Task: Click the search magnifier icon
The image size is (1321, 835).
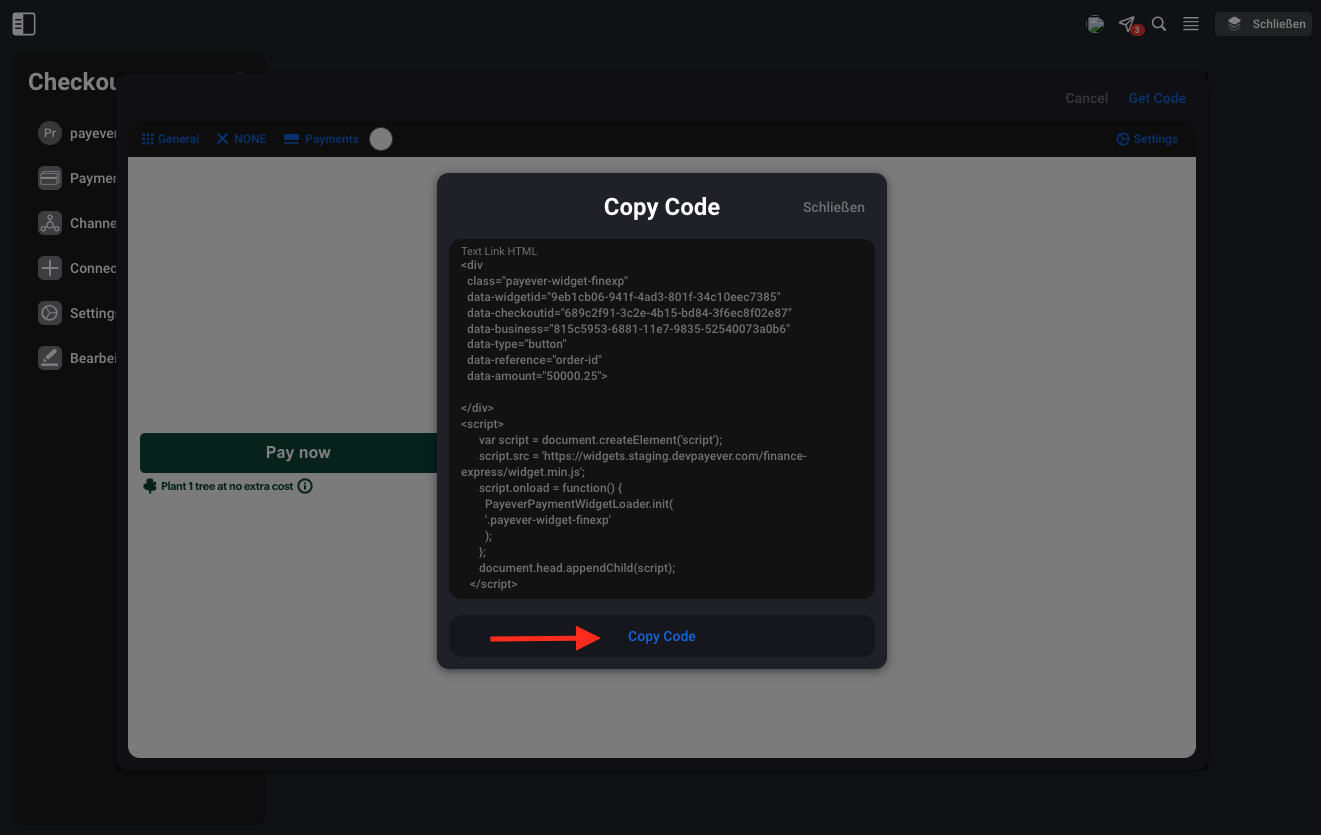Action: (1159, 24)
